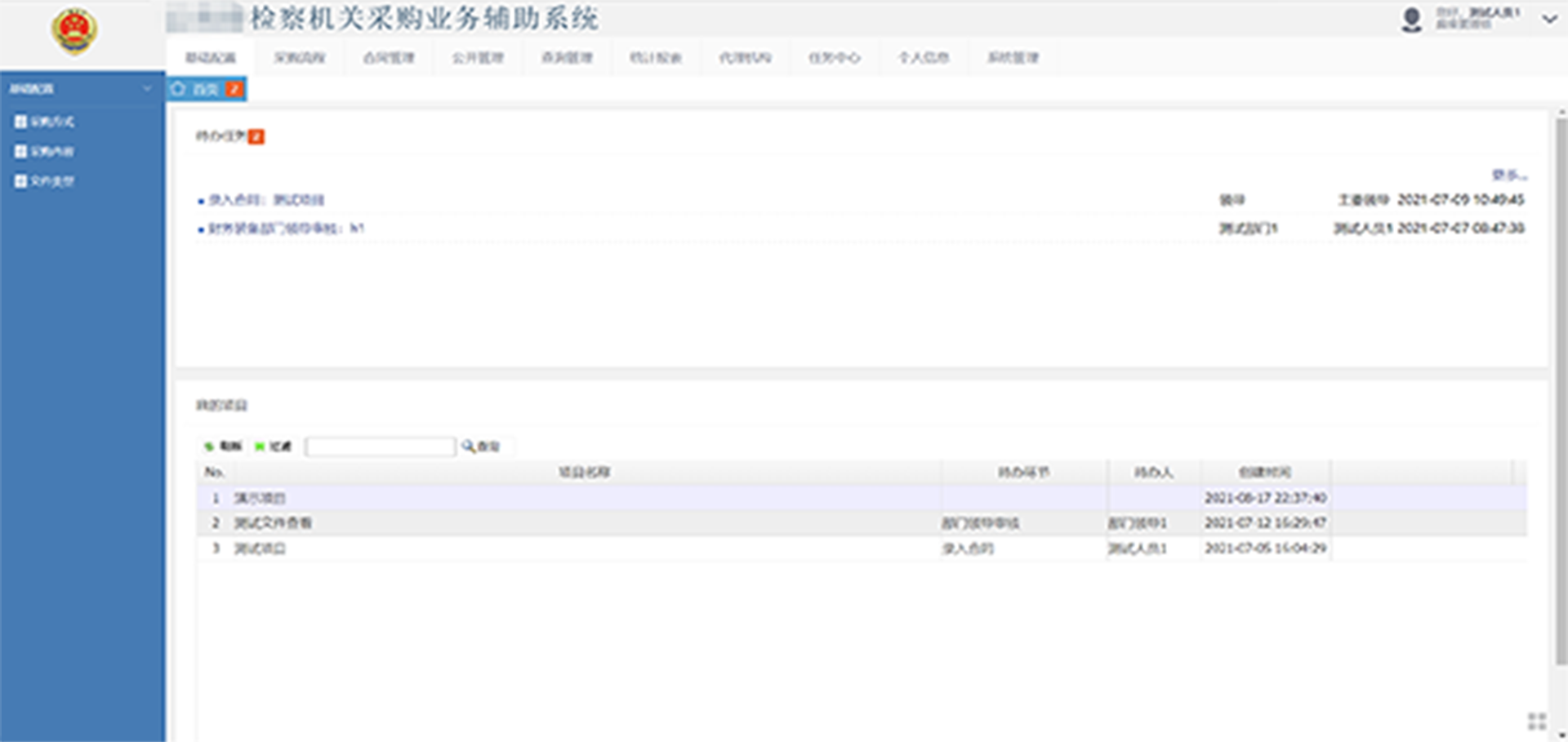
Task: Click the plus icon beside 采购方式
Action: tap(20, 122)
